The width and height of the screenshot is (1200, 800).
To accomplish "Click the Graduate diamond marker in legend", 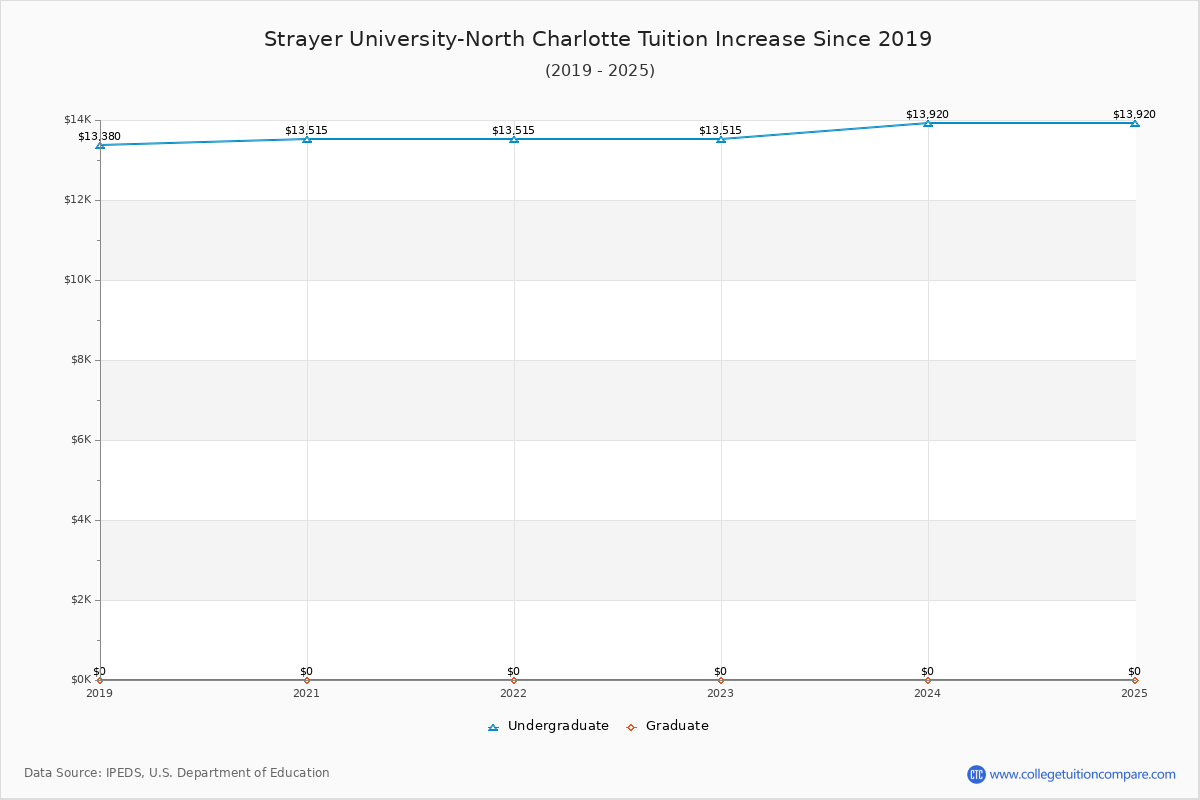I will [x=631, y=727].
